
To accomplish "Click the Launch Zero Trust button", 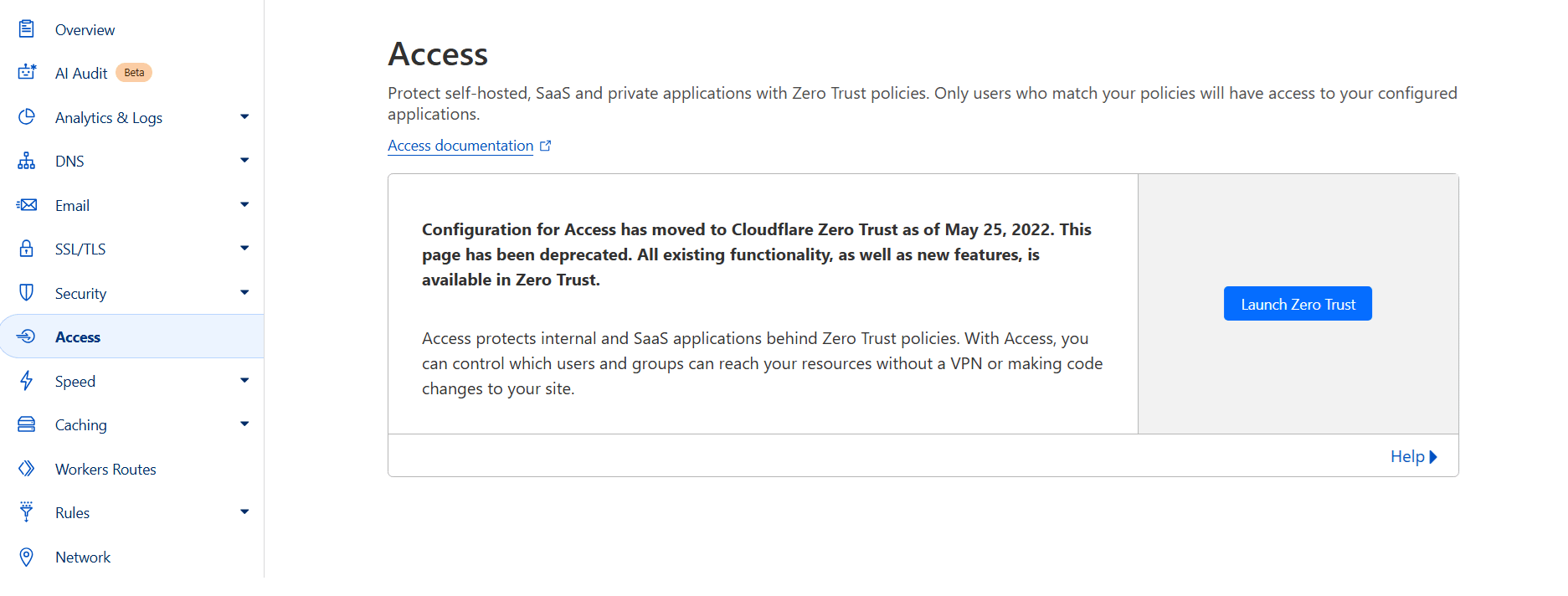I will [x=1297, y=303].
